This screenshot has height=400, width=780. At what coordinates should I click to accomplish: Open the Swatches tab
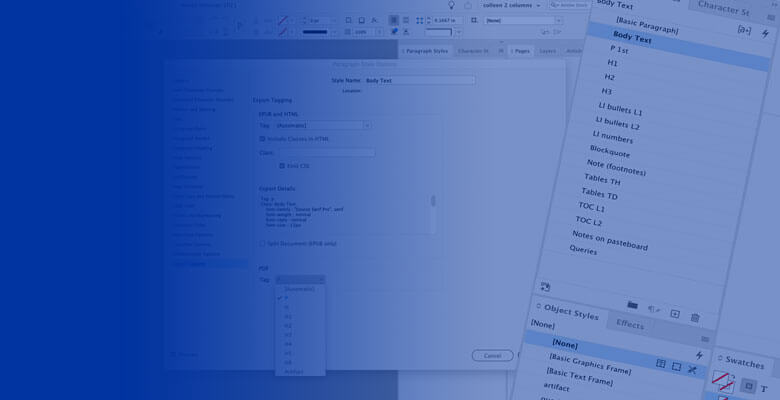click(744, 362)
